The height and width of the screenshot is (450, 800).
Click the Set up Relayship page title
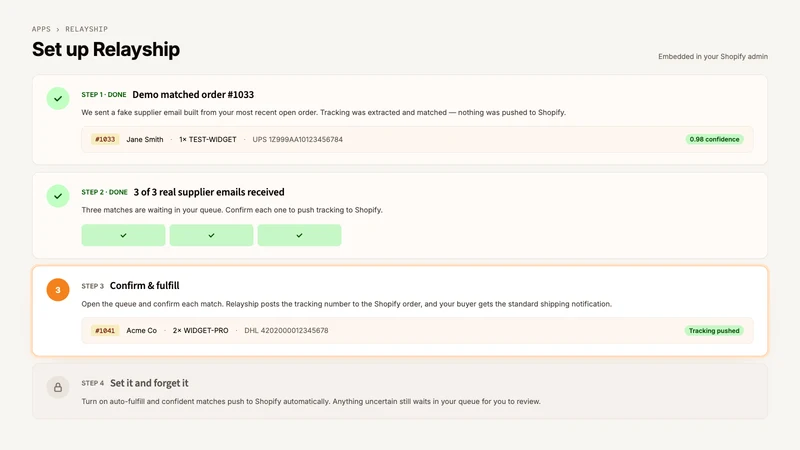pyautogui.click(x=106, y=49)
